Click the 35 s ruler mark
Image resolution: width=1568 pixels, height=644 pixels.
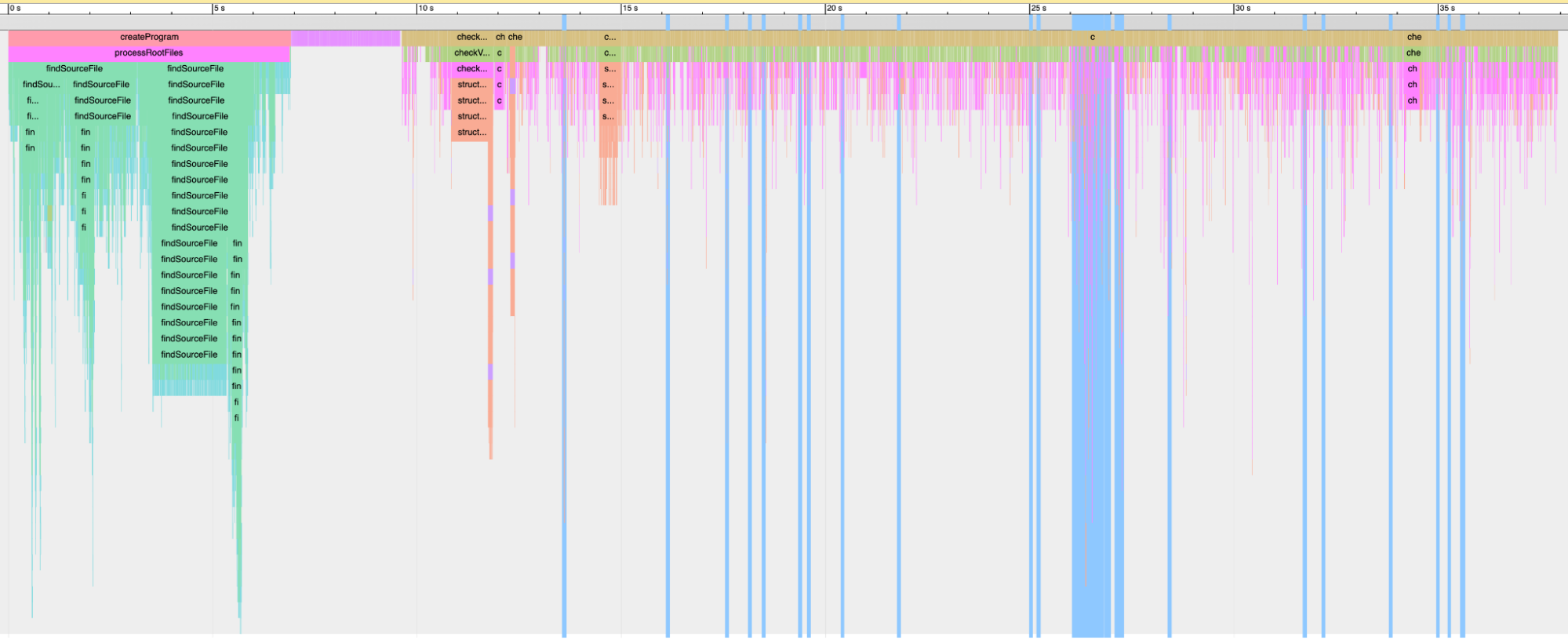point(1447,8)
